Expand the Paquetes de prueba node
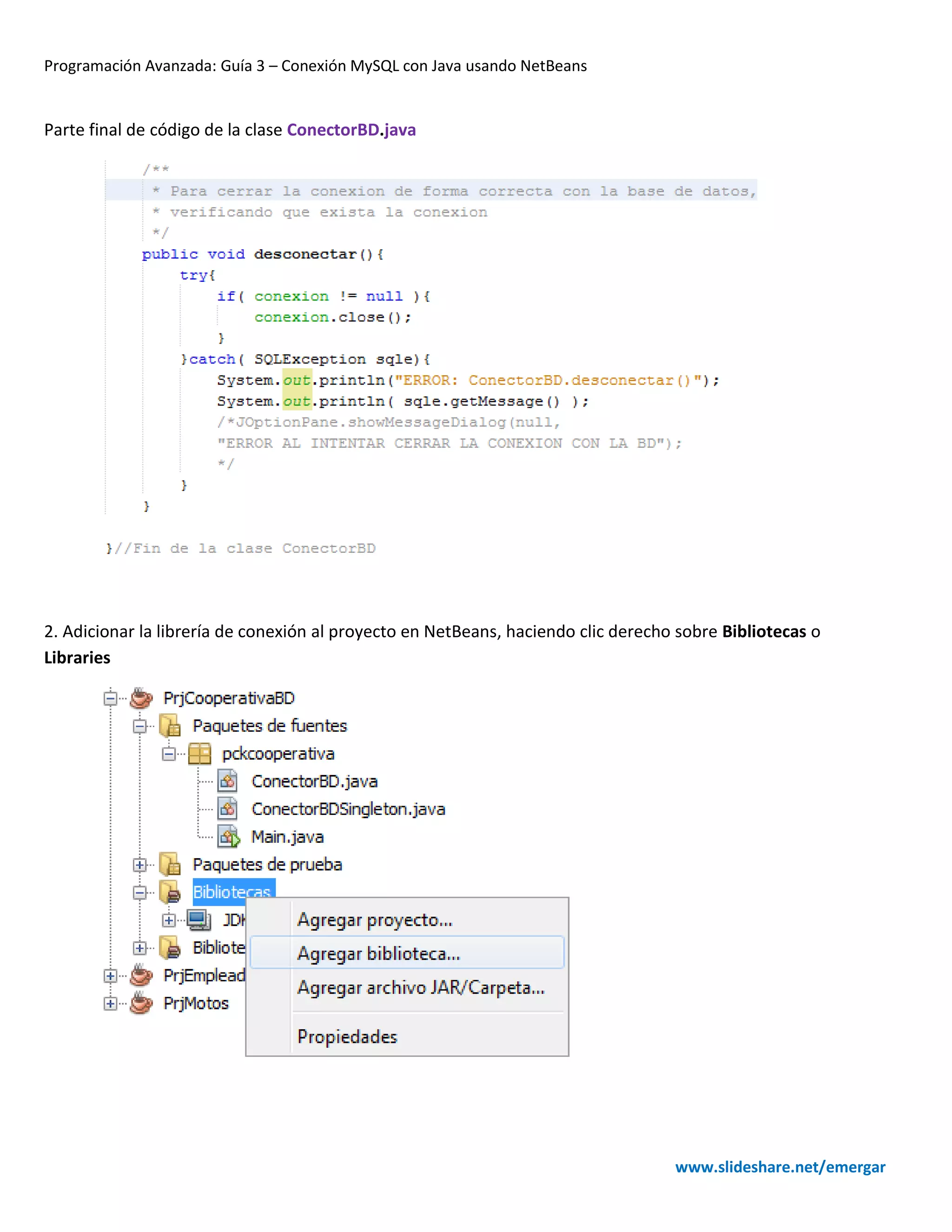Screen dimensions: 952x1232 (140, 865)
